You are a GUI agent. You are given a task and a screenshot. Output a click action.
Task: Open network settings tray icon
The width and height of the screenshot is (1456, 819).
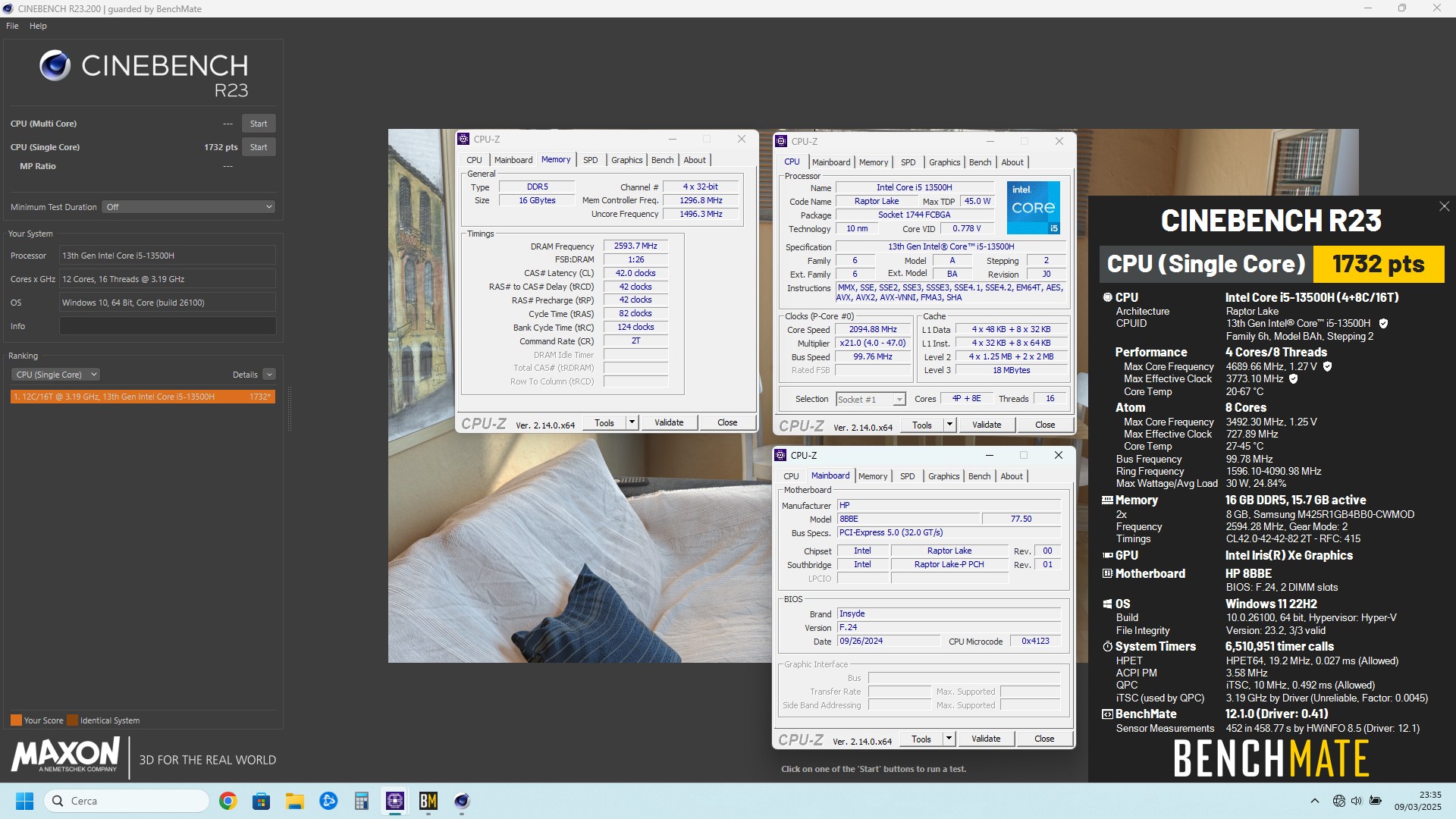[1339, 801]
